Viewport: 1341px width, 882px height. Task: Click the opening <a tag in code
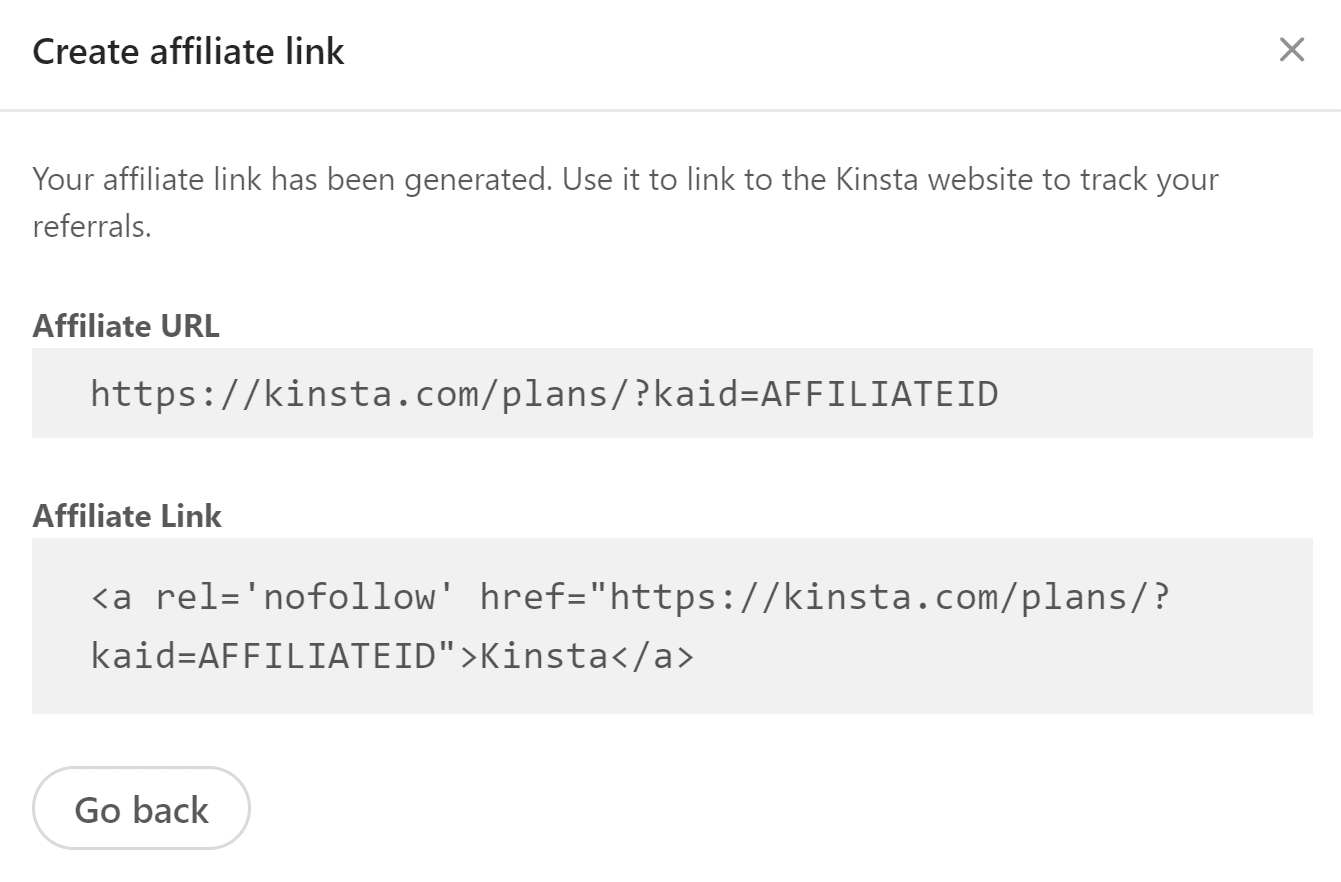click(111, 598)
